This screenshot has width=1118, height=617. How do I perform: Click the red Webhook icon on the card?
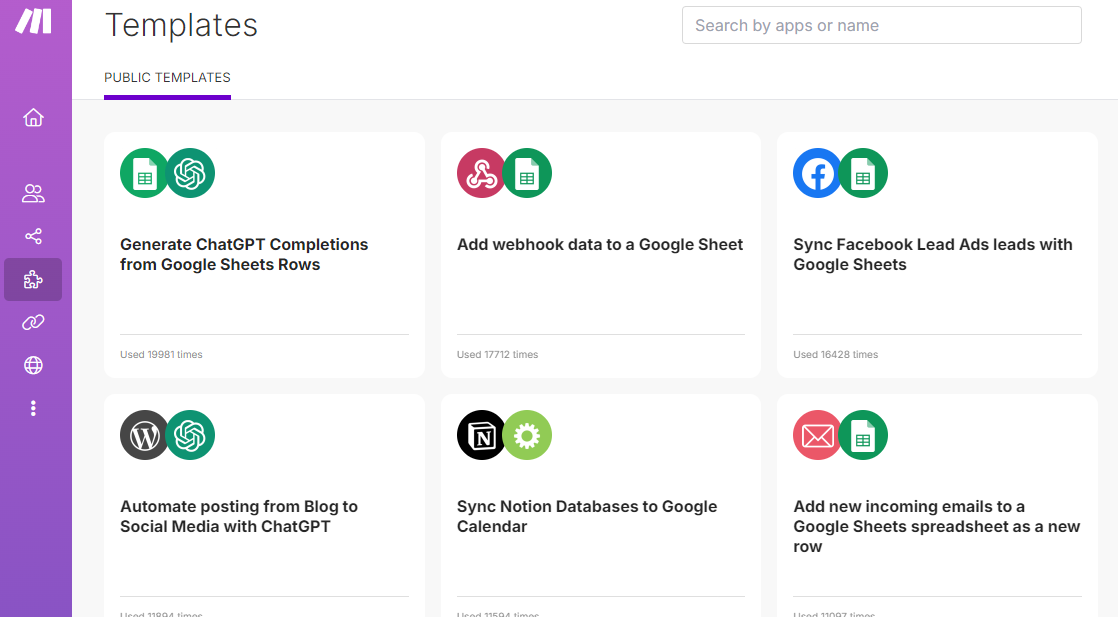[481, 174]
